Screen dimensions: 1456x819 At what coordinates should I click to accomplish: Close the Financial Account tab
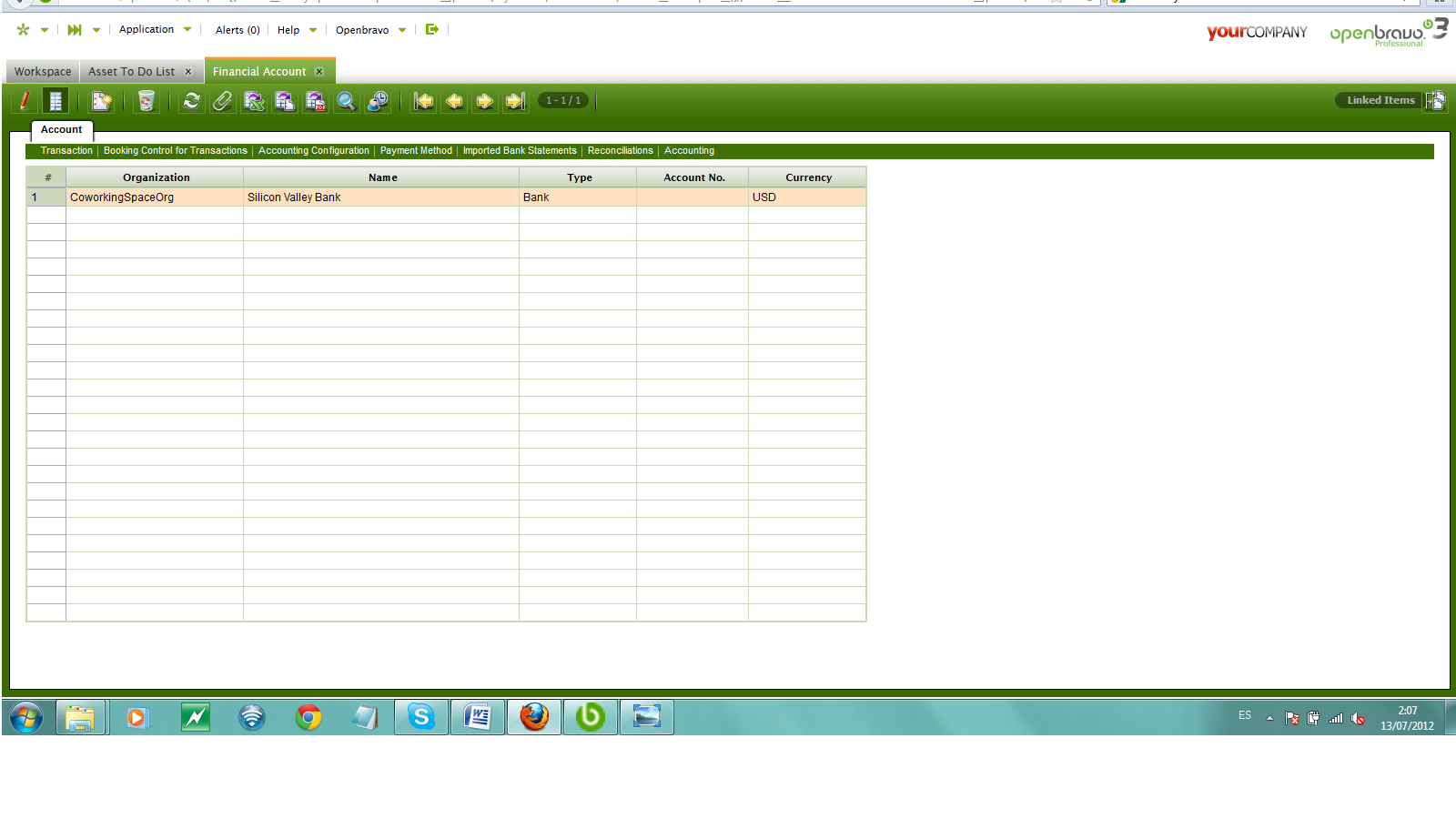(319, 72)
